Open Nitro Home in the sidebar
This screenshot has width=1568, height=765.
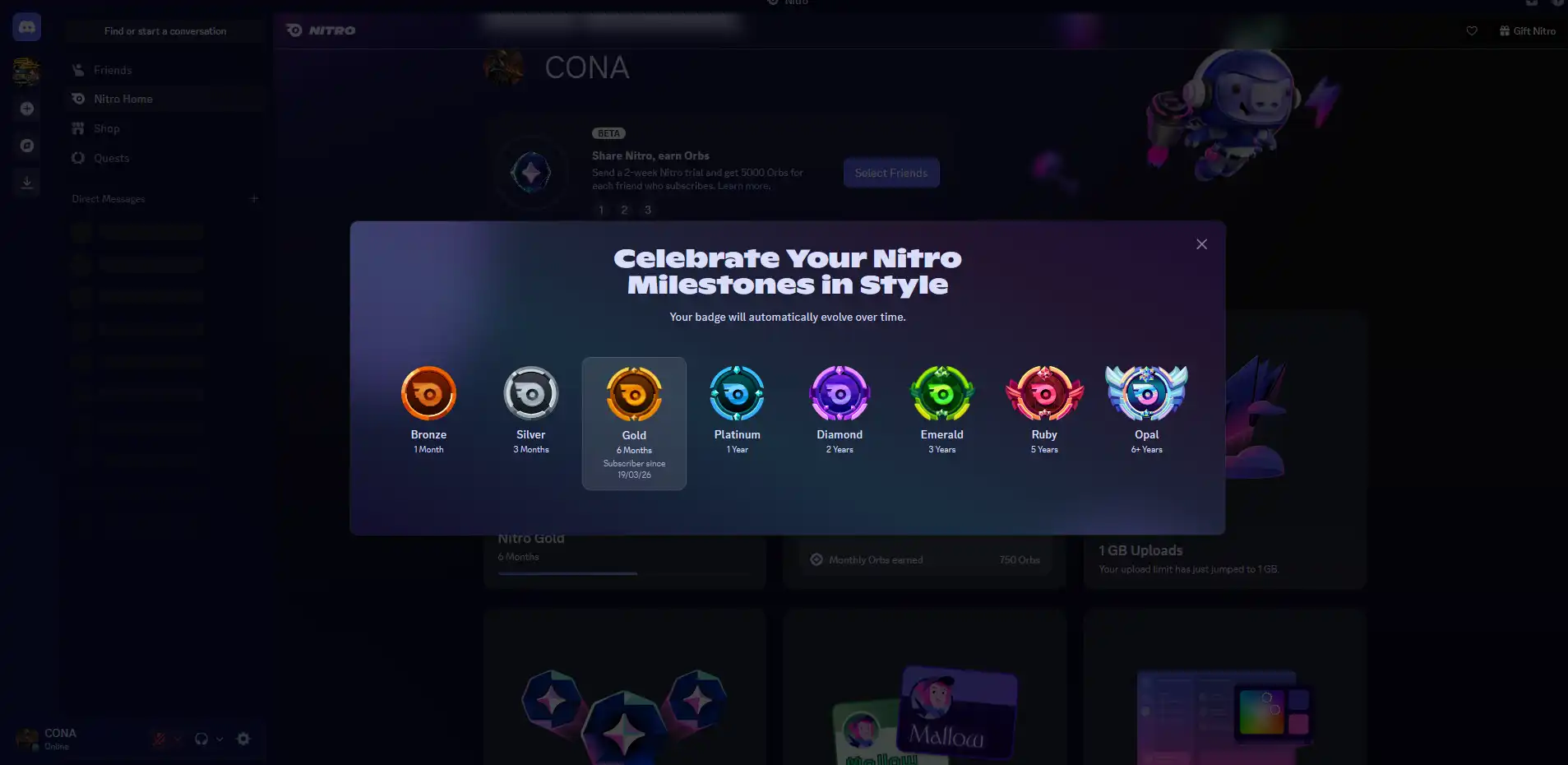164,99
